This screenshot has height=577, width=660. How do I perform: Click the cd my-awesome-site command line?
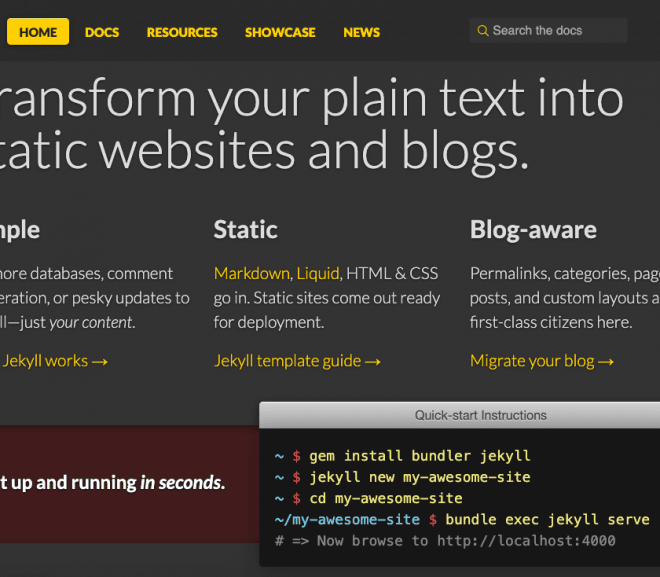pos(386,499)
